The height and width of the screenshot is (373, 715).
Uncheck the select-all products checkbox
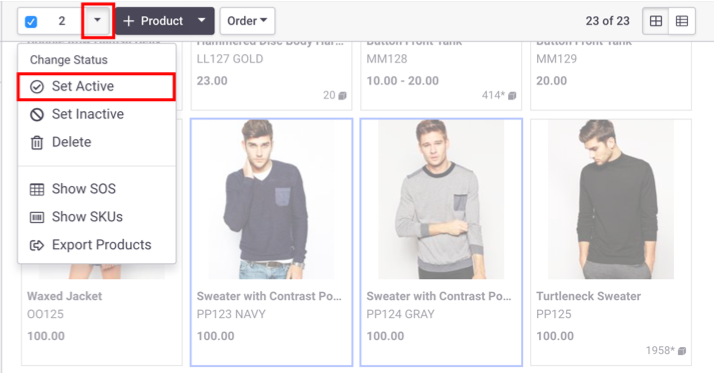point(31,21)
